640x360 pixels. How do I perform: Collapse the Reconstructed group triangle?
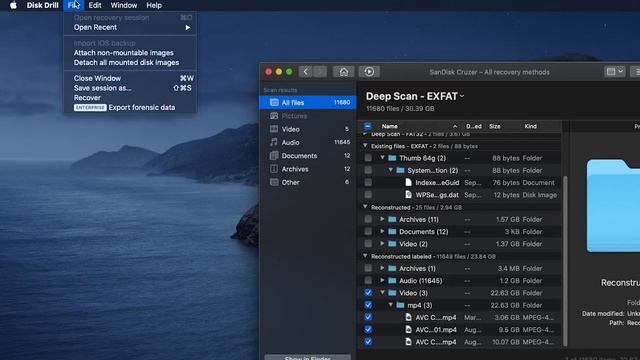[365, 207]
